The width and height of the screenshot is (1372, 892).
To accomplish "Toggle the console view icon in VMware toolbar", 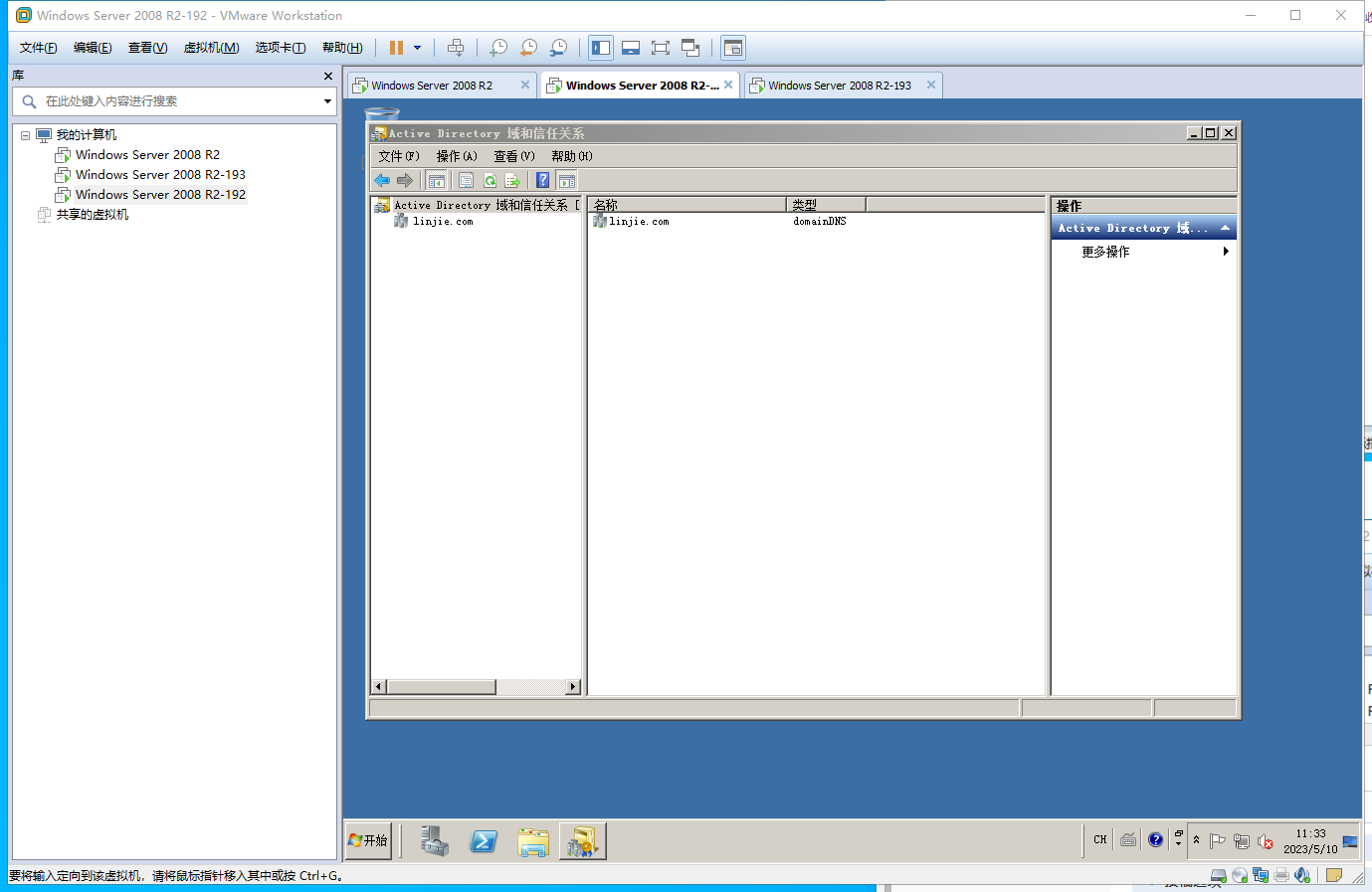I will click(733, 48).
